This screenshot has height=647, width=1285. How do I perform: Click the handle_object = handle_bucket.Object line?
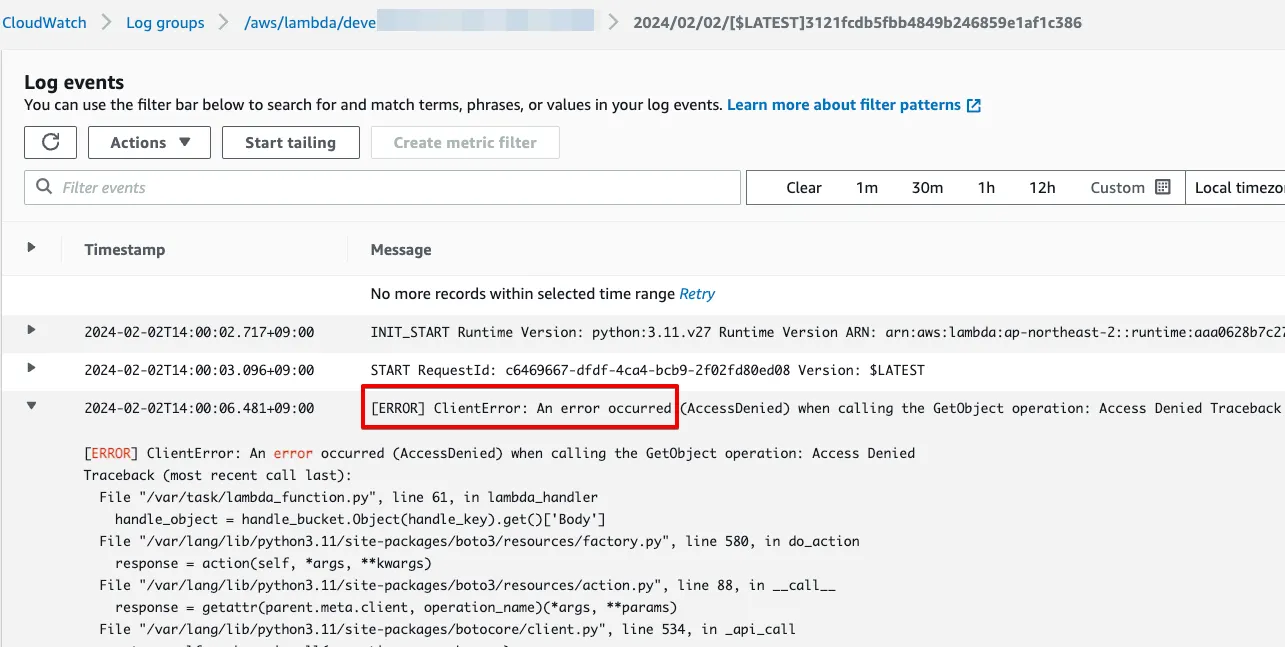pos(360,519)
